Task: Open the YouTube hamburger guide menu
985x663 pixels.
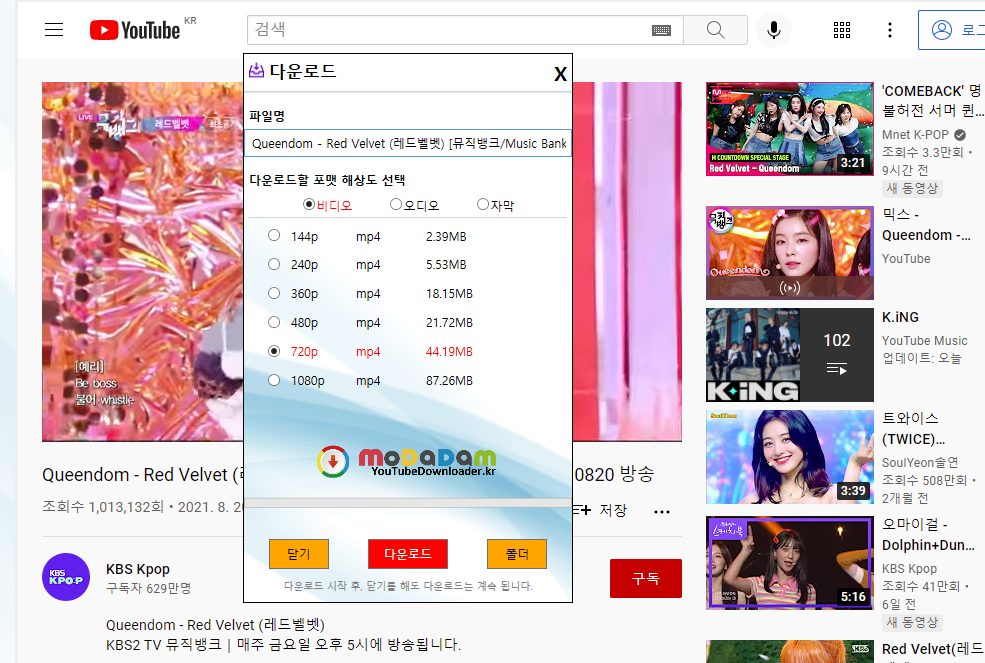Action: (x=54, y=30)
